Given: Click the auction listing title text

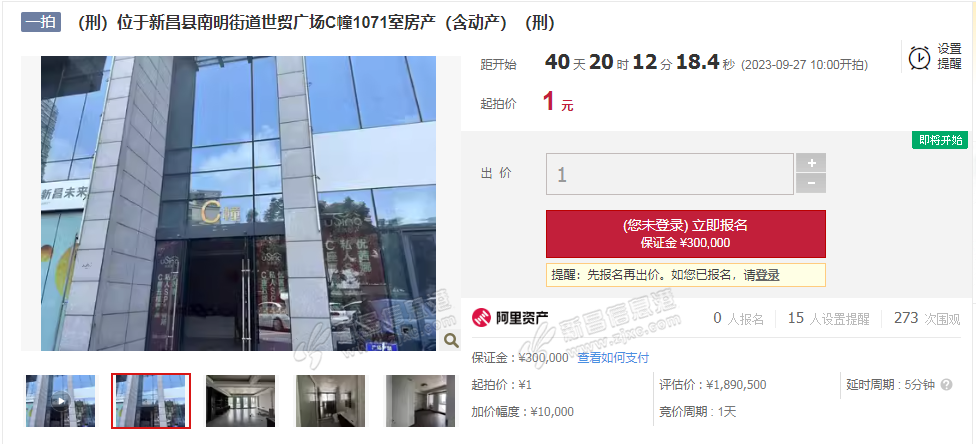Looking at the screenshot, I should point(315,23).
